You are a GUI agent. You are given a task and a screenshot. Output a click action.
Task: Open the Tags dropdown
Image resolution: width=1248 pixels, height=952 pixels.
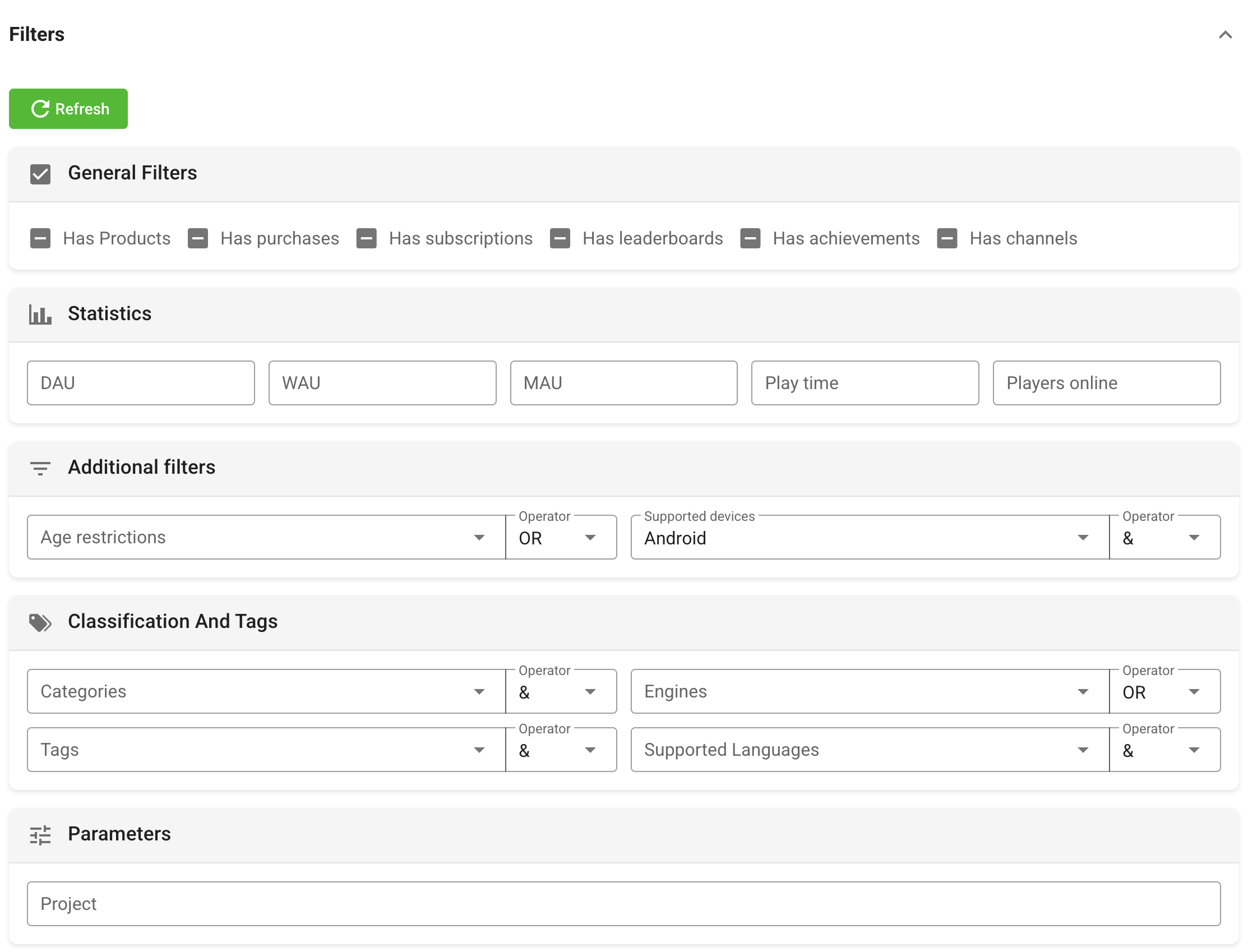tap(266, 750)
